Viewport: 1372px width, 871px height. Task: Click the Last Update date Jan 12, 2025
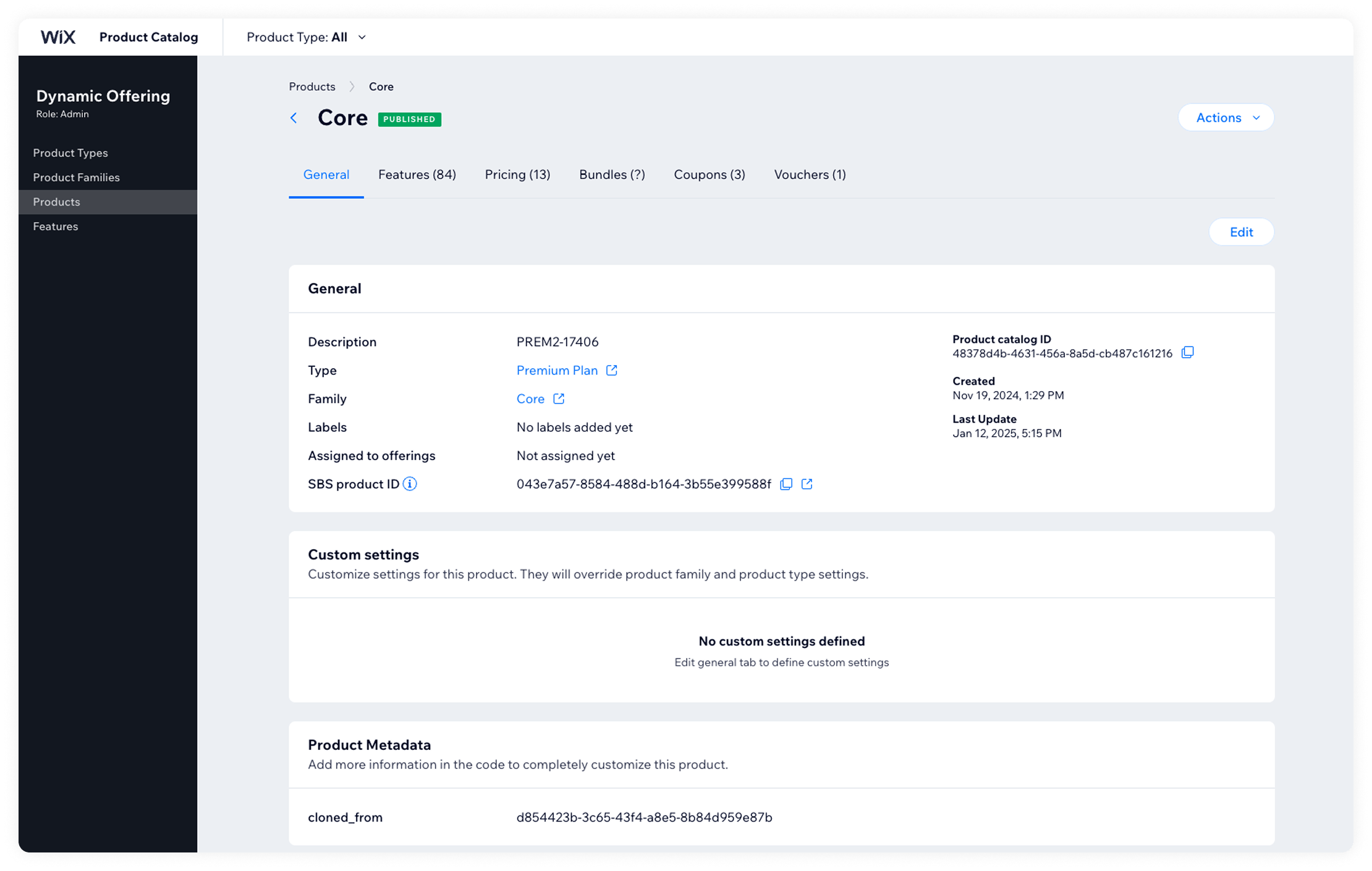[x=1007, y=433]
